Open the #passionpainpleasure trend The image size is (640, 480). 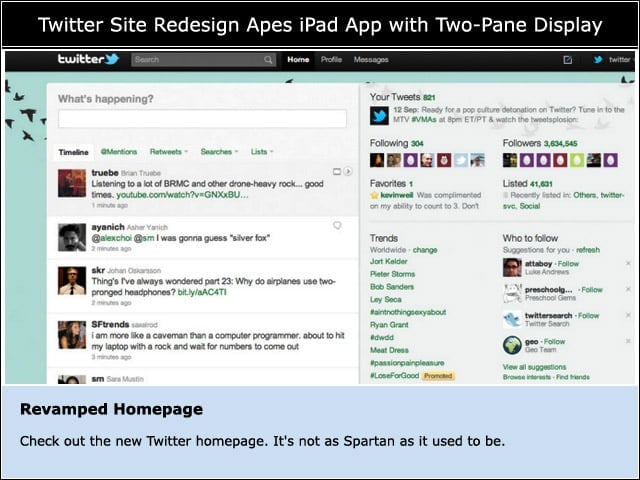[x=407, y=363]
